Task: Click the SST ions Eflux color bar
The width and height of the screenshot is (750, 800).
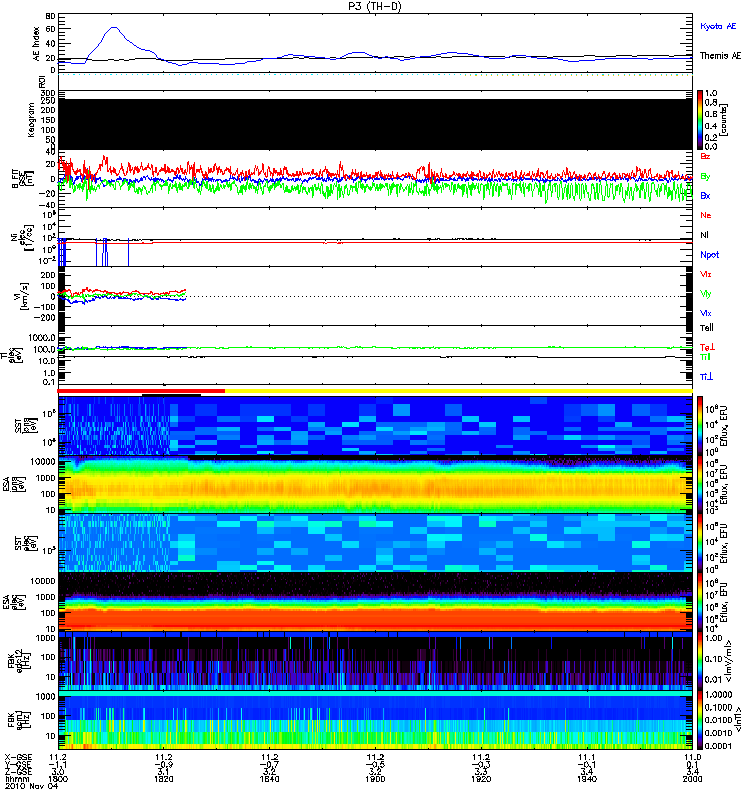Action: 700,424
